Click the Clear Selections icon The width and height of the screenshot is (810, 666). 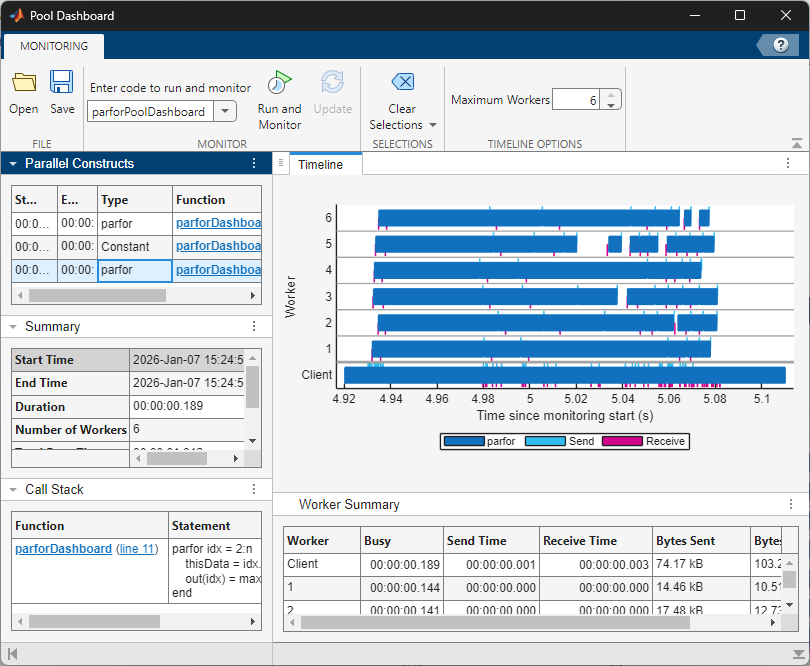(x=402, y=82)
